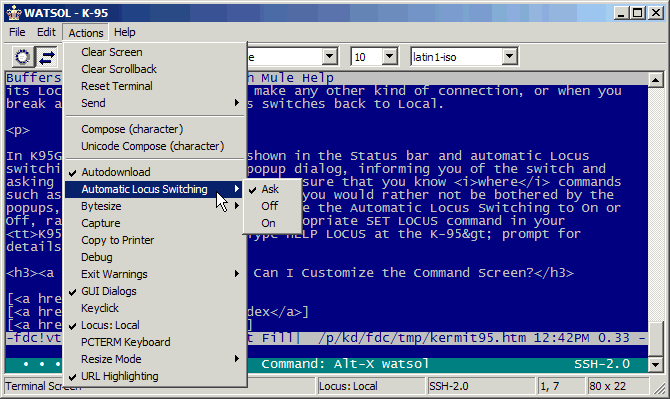Expand the Bytesize submenu

pyautogui.click(x=155, y=206)
